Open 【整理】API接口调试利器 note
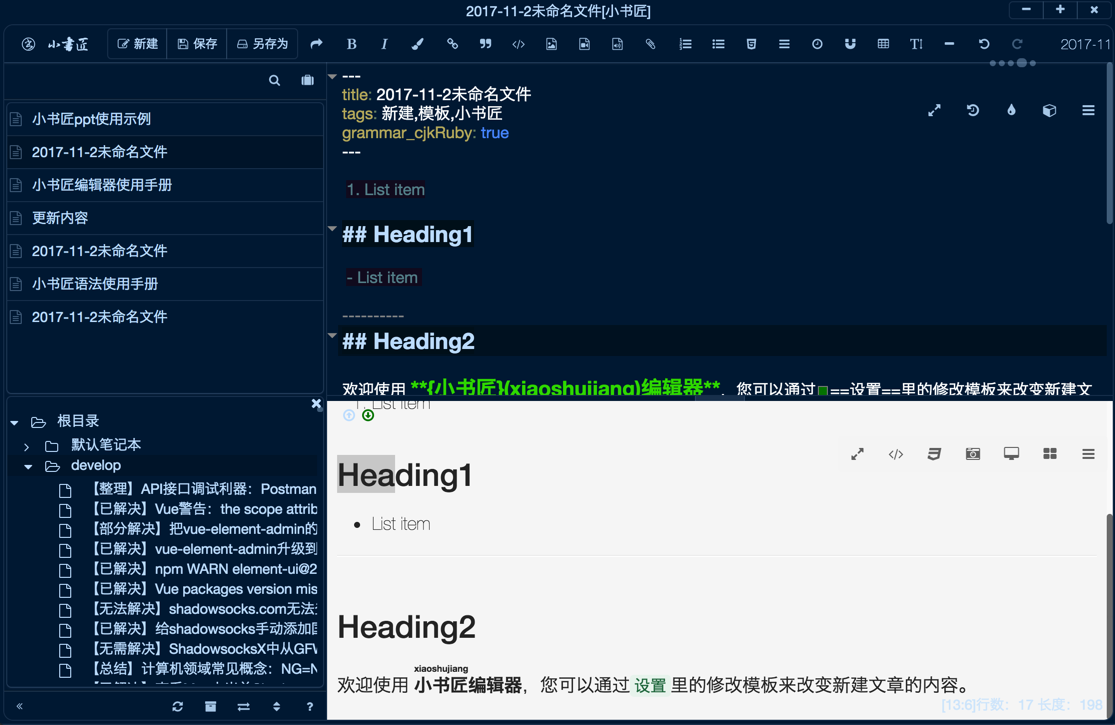This screenshot has height=725, width=1115. pos(203,489)
